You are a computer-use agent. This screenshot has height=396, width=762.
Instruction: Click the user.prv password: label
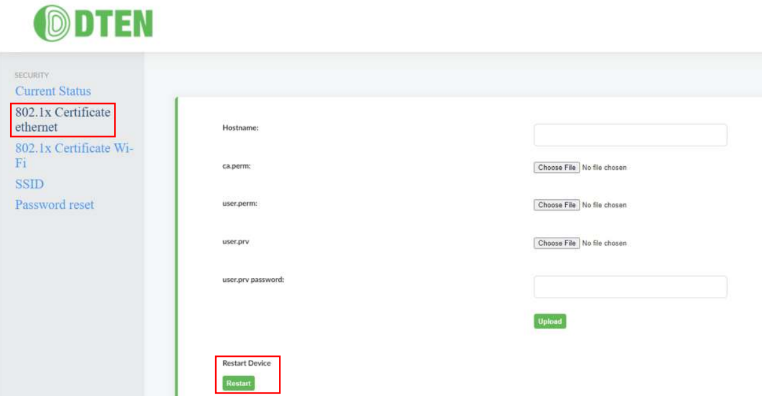[x=253, y=280]
